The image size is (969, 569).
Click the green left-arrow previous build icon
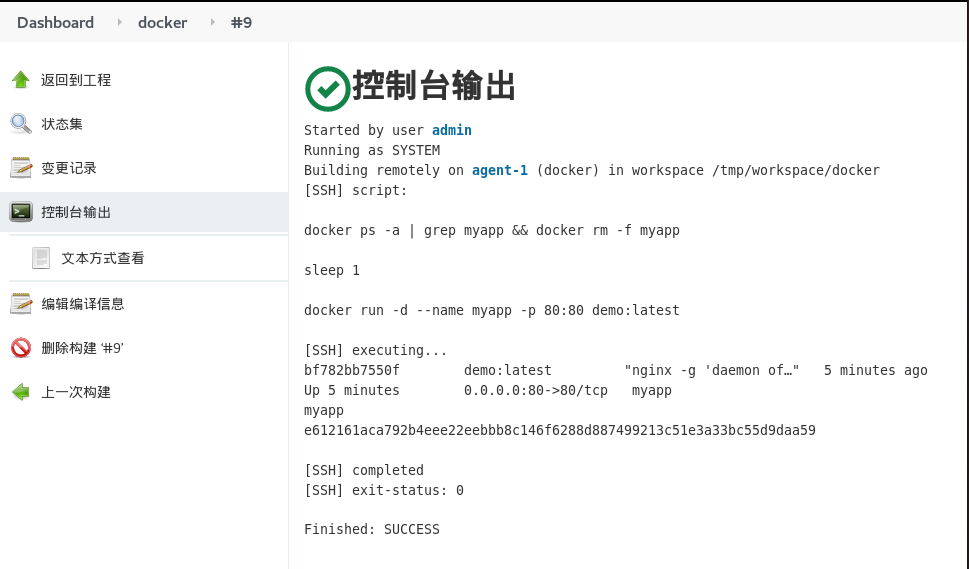(21, 392)
